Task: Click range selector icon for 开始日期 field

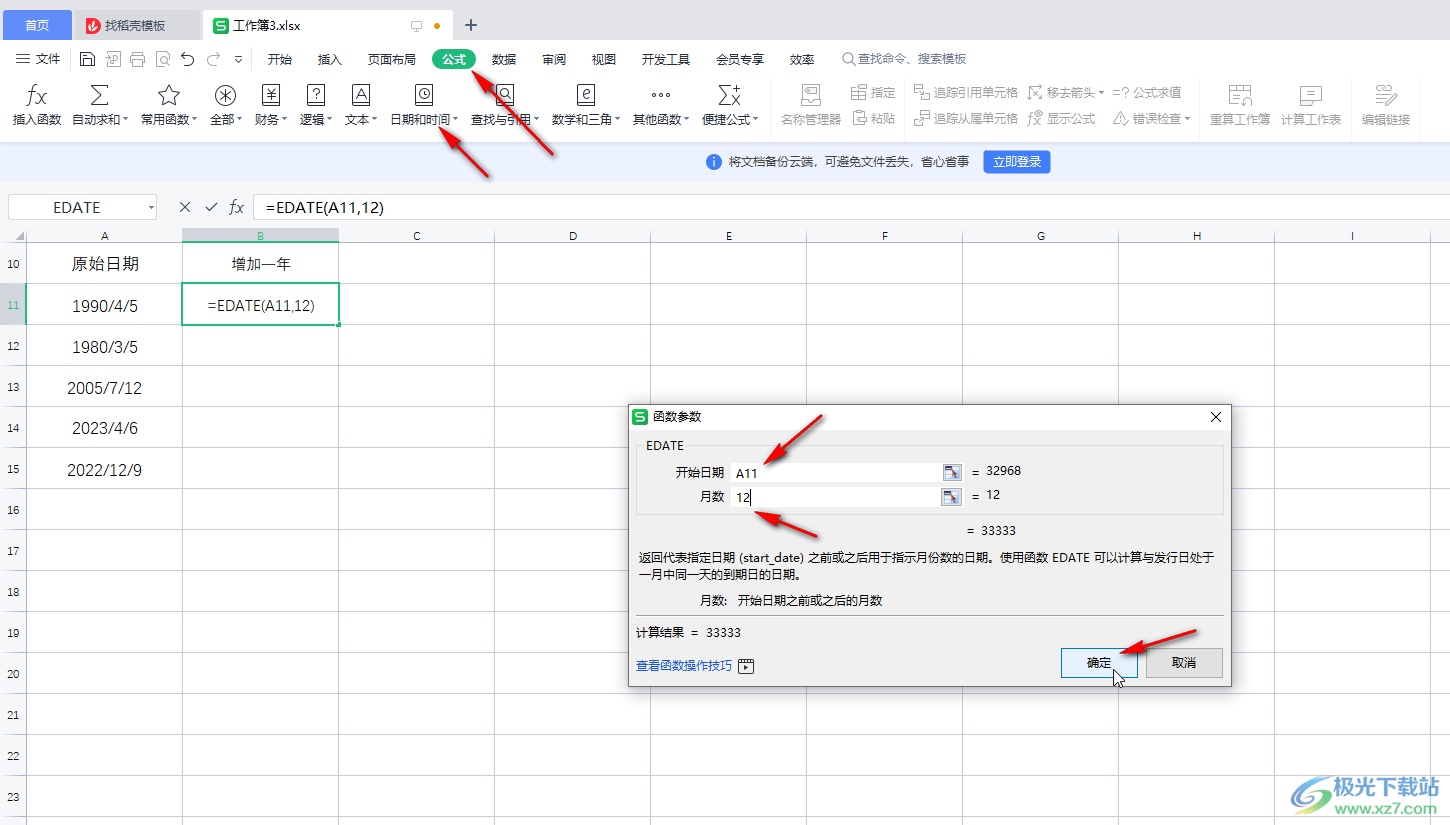Action: (952, 472)
